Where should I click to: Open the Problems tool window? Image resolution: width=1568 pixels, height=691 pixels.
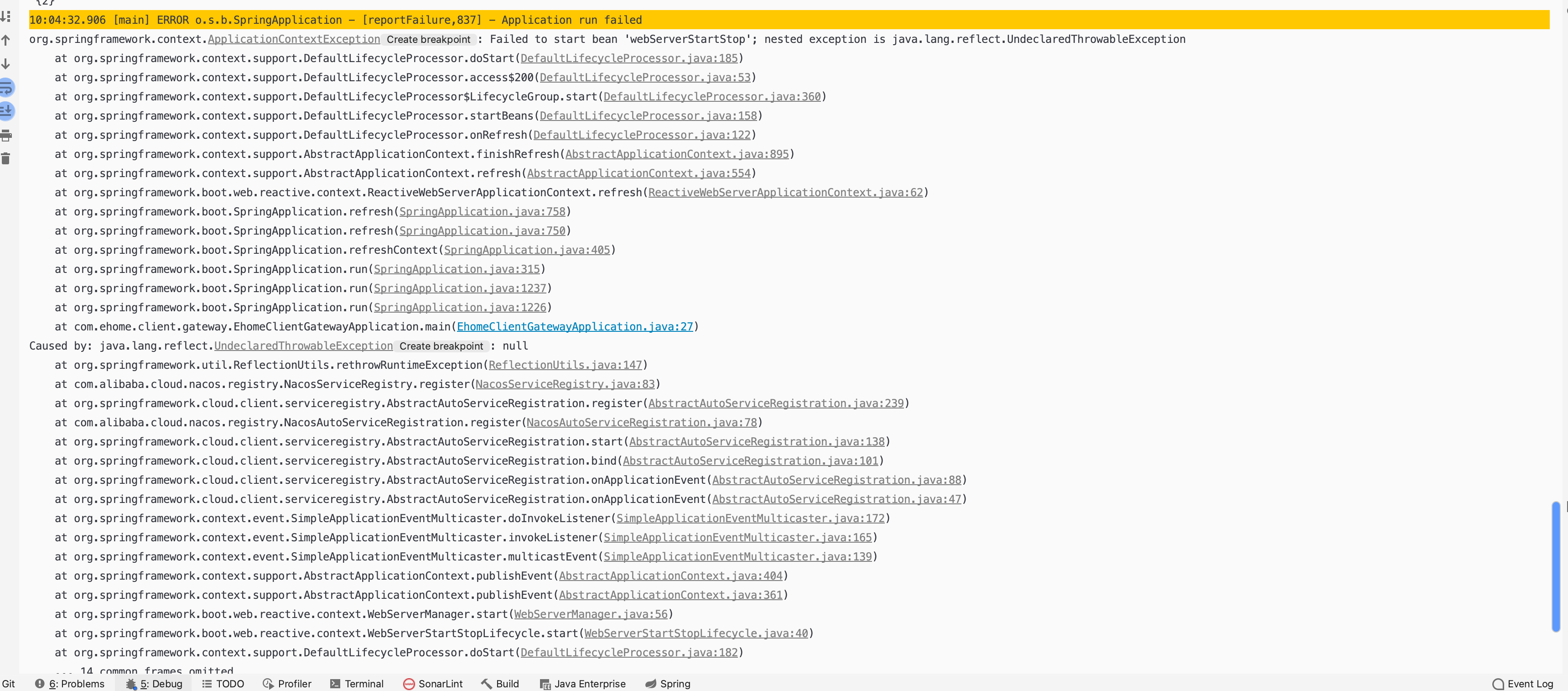pyautogui.click(x=70, y=684)
